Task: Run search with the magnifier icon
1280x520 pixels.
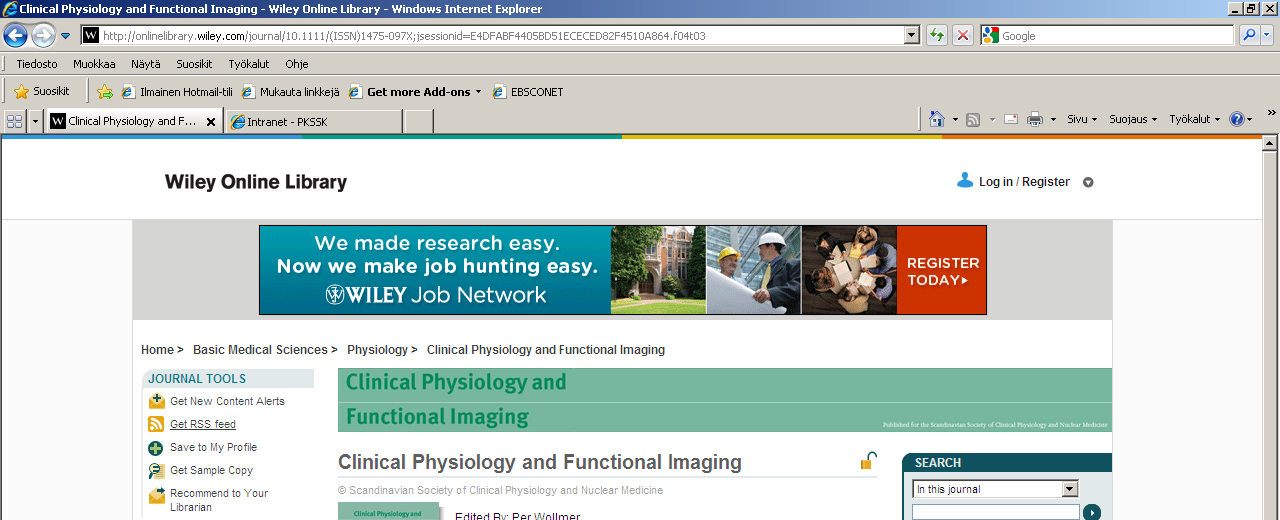Action: pyautogui.click(x=1249, y=36)
